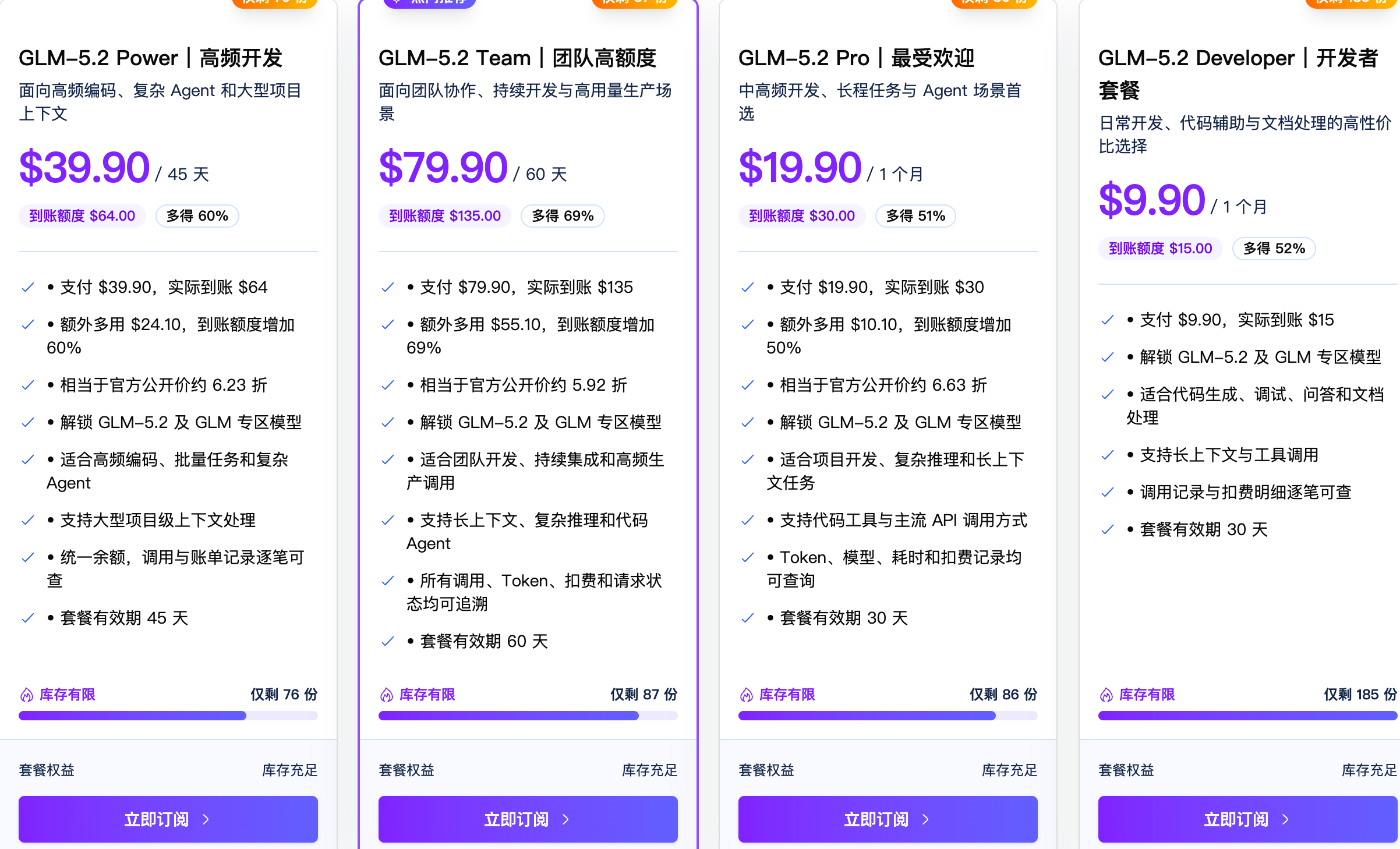Click the flame icon in Team plan stock row
Viewport: 1400px width, 849px height.
[387, 695]
